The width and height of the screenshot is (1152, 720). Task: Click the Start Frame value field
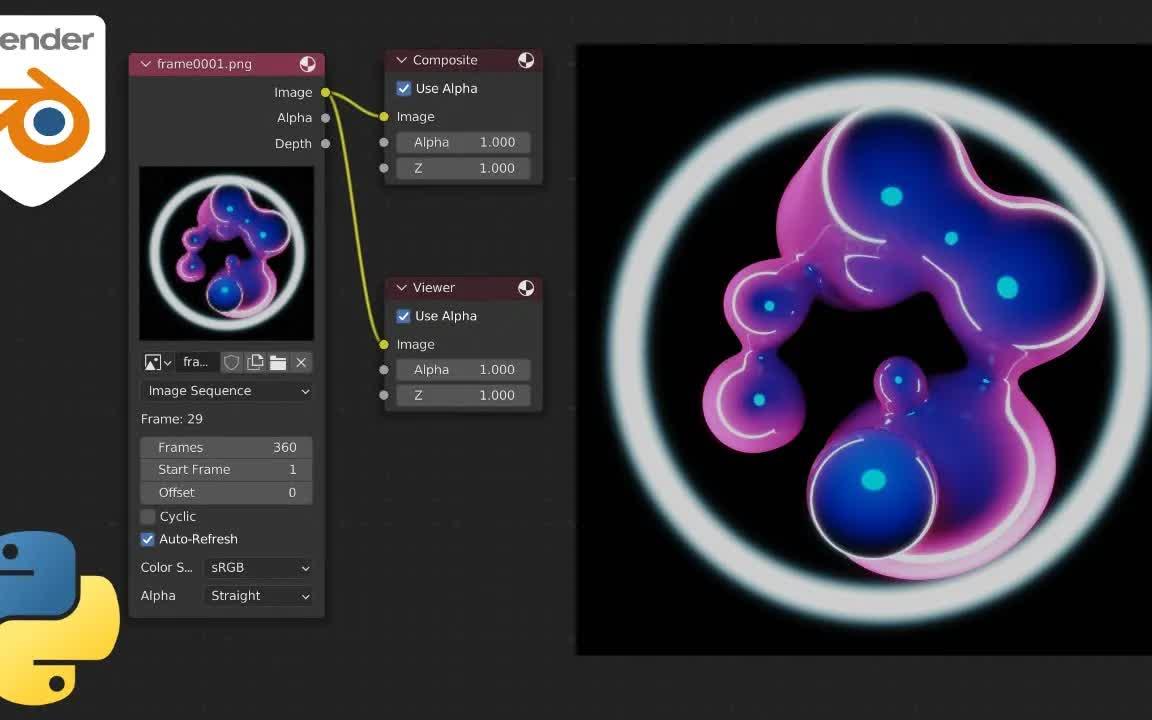pyautogui.click(x=225, y=469)
